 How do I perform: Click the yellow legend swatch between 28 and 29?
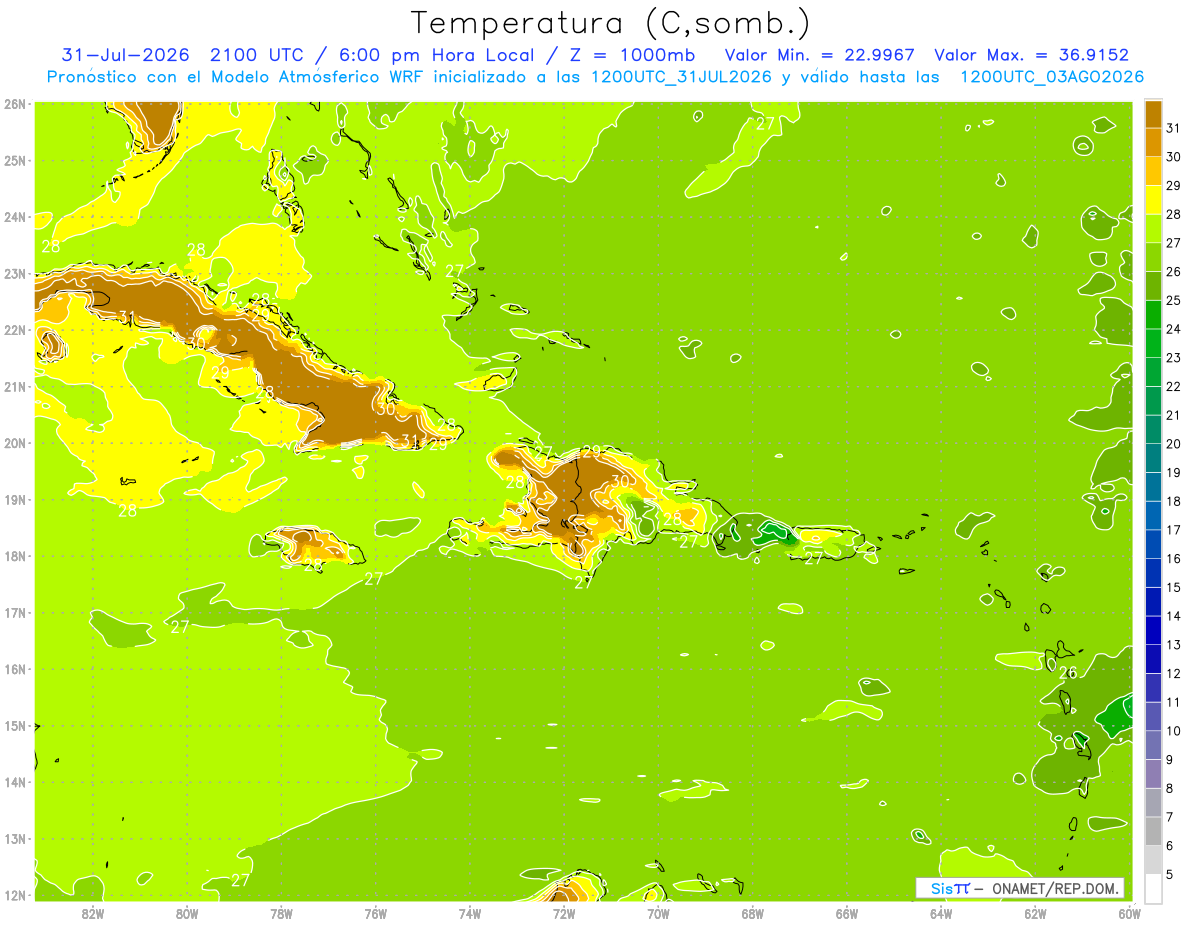(1153, 199)
